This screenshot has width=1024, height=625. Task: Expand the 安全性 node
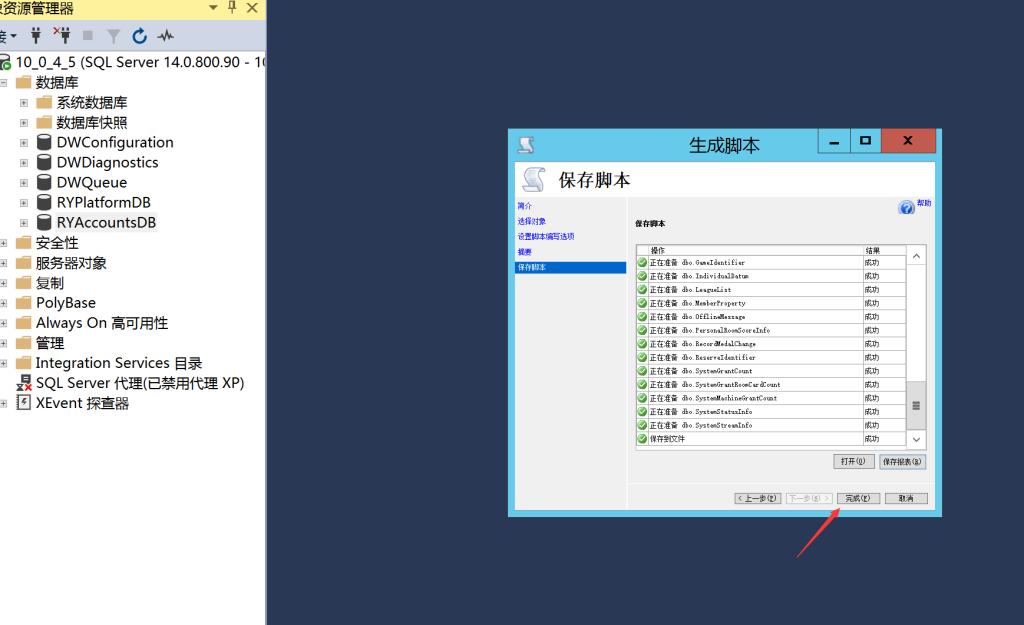click(x=4, y=242)
